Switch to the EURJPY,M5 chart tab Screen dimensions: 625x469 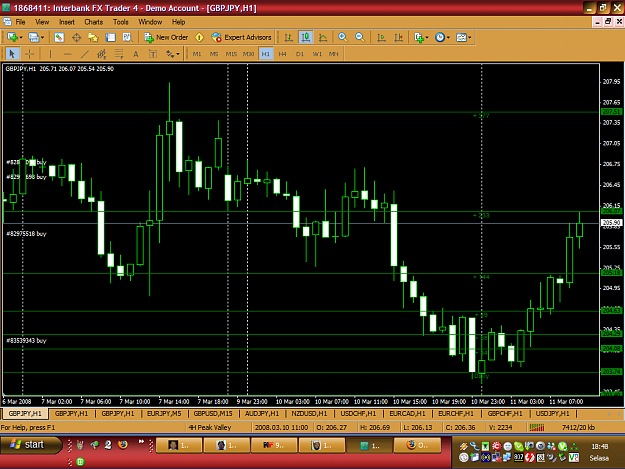tap(164, 414)
